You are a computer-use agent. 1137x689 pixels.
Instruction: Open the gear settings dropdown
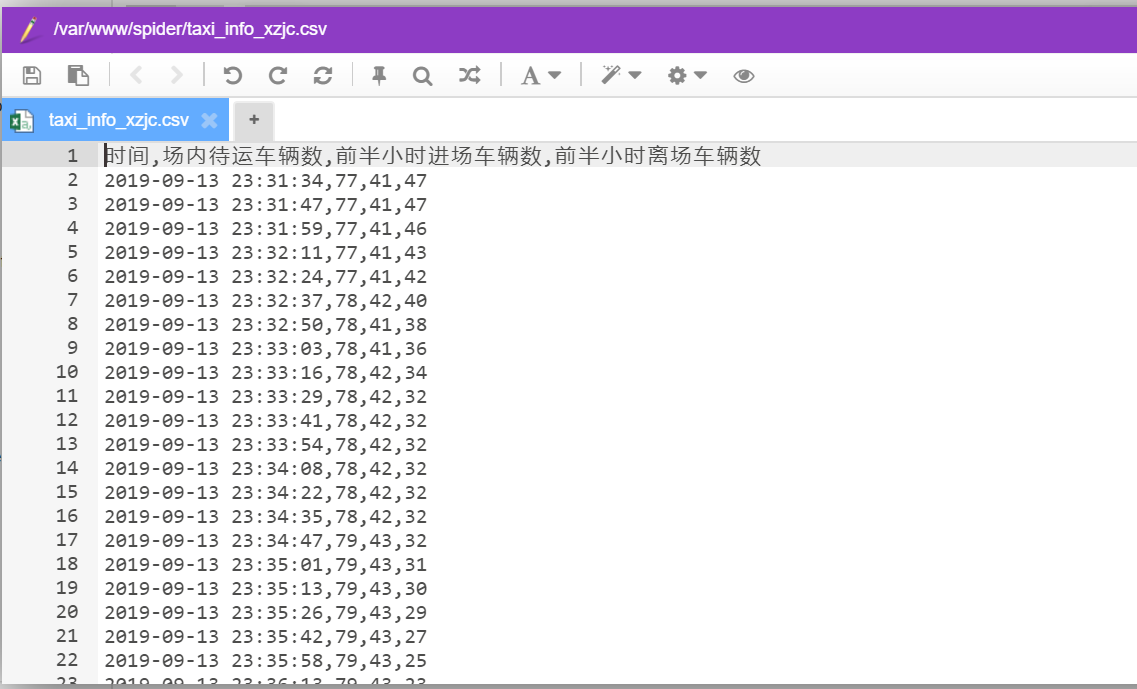(687, 75)
